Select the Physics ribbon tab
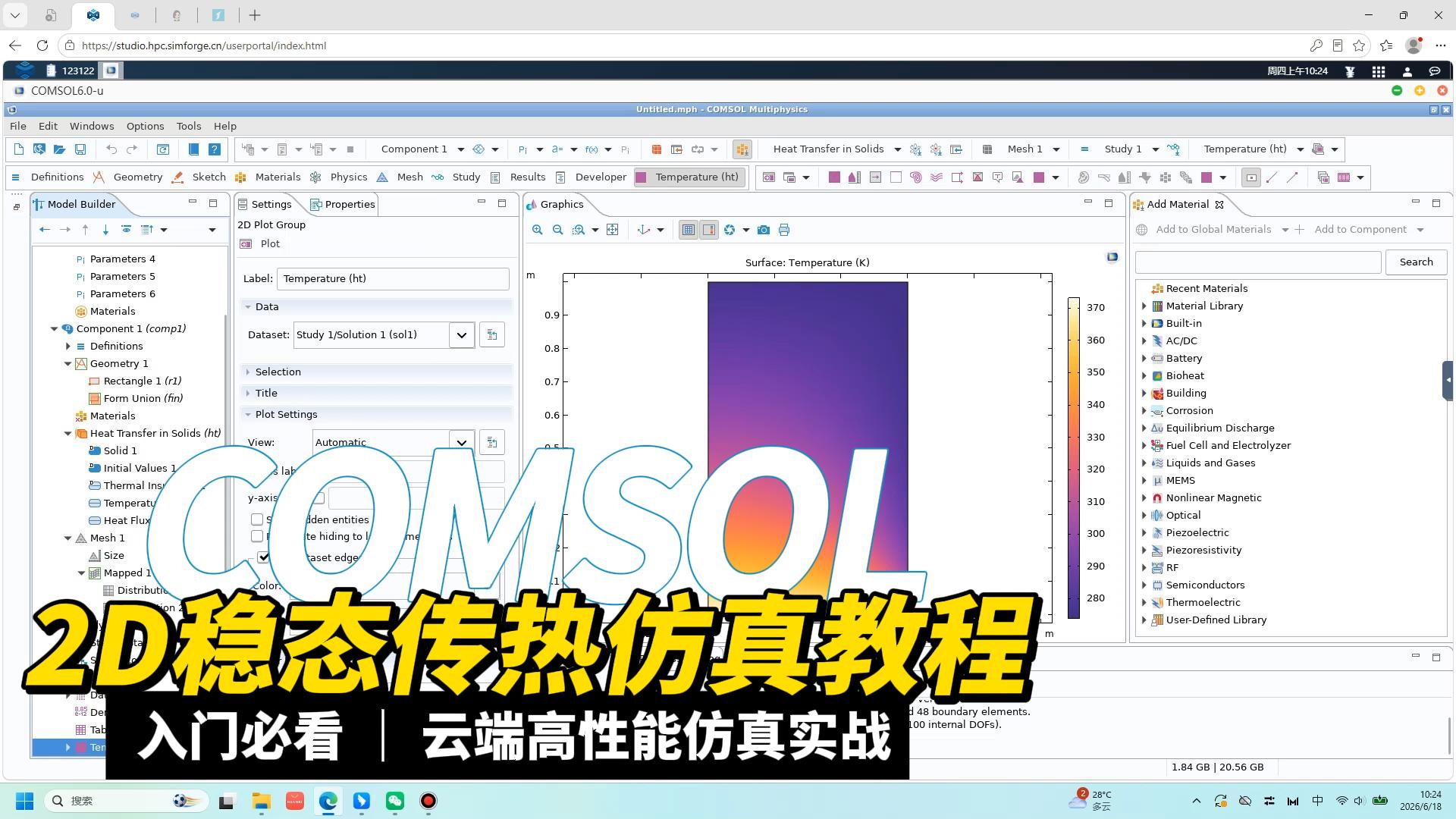The image size is (1456, 819). point(339,177)
